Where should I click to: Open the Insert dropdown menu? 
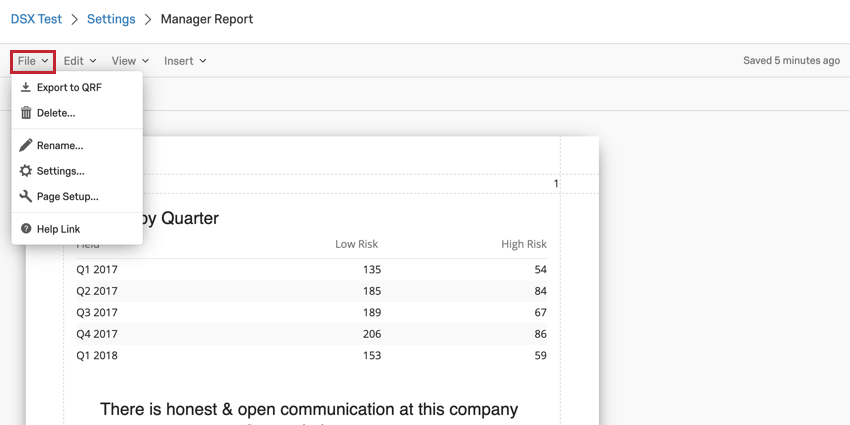point(185,61)
